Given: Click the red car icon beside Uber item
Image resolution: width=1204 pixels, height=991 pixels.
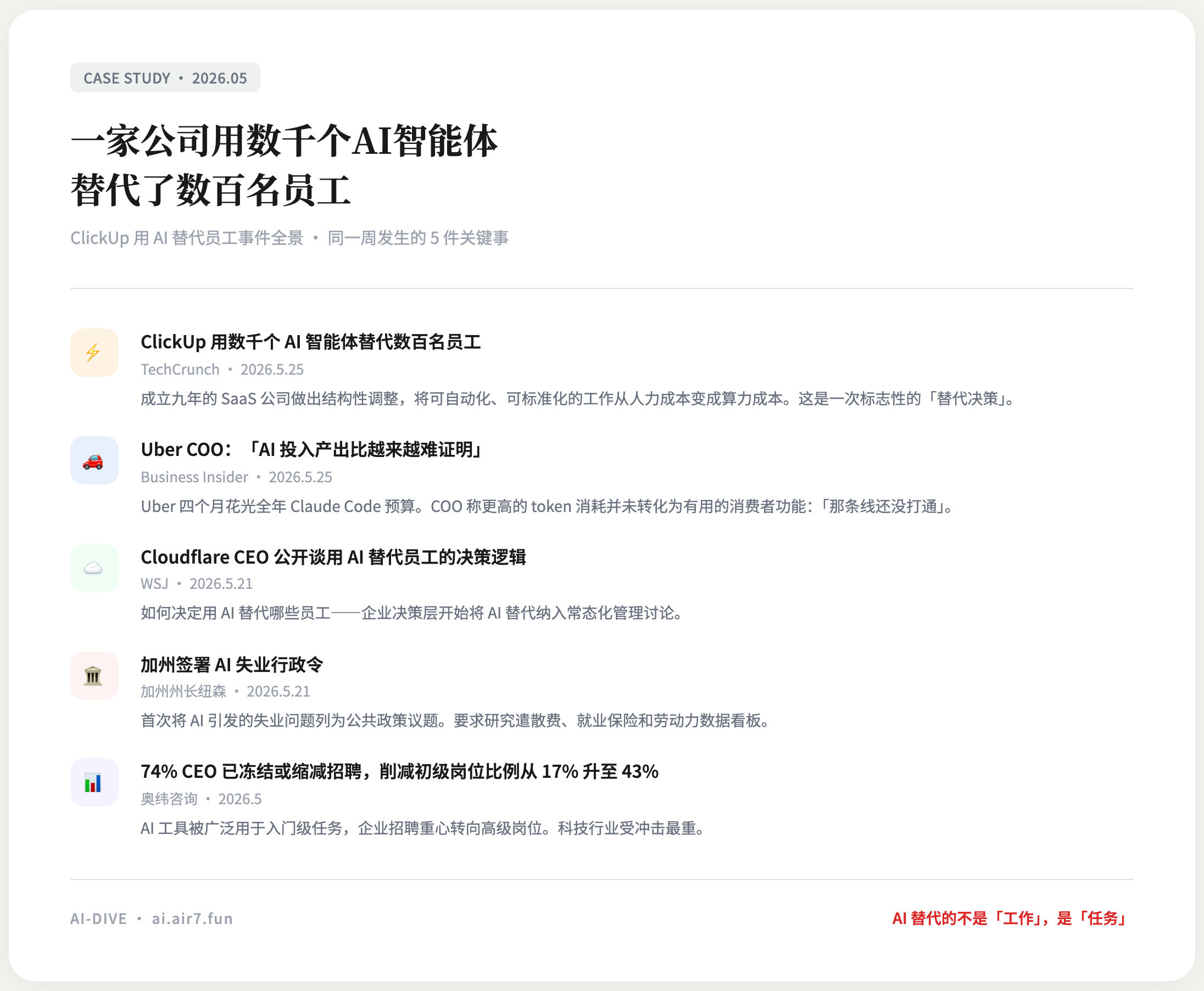Looking at the screenshot, I should [94, 460].
